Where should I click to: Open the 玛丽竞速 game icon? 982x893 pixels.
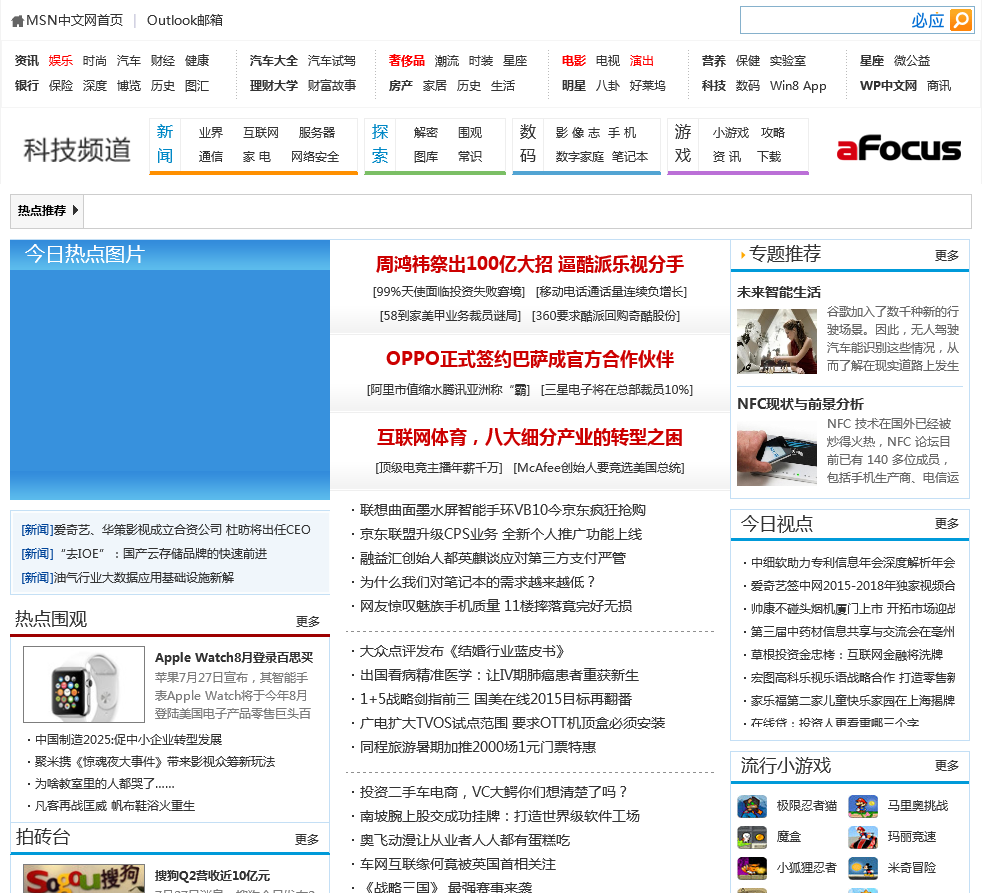coord(862,837)
